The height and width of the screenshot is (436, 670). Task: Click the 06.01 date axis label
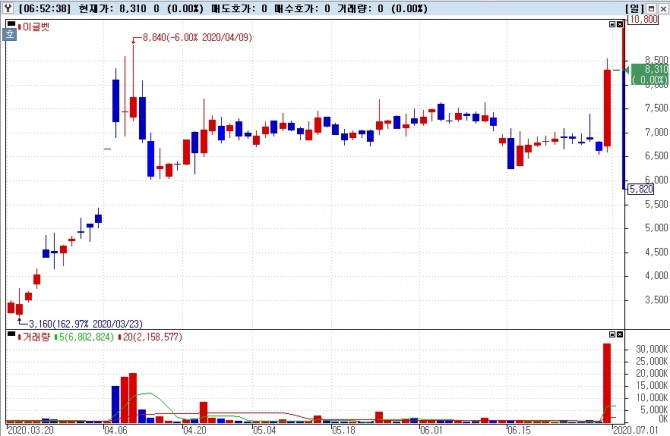click(x=431, y=430)
